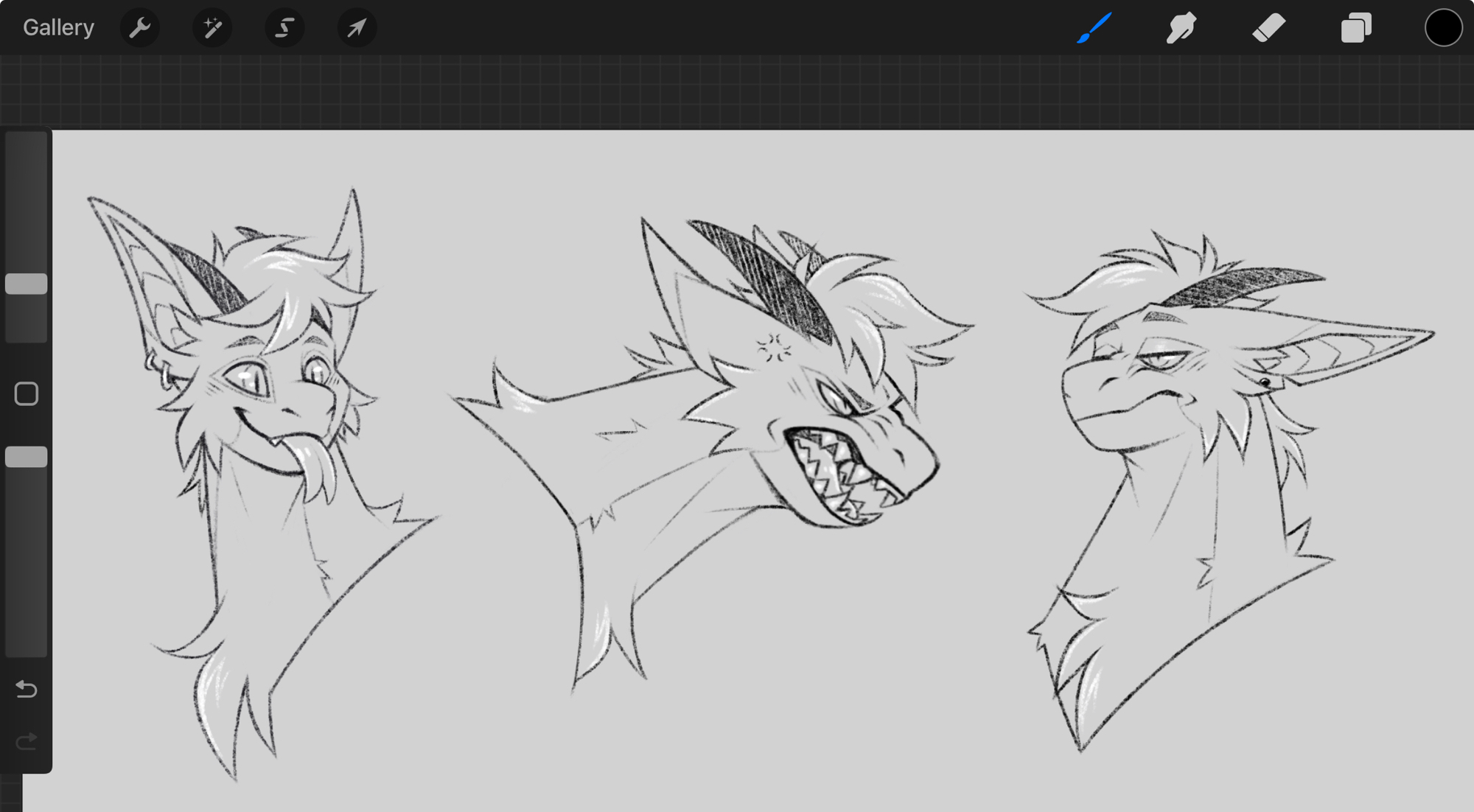Select the Smudge tool

pyautogui.click(x=1181, y=28)
